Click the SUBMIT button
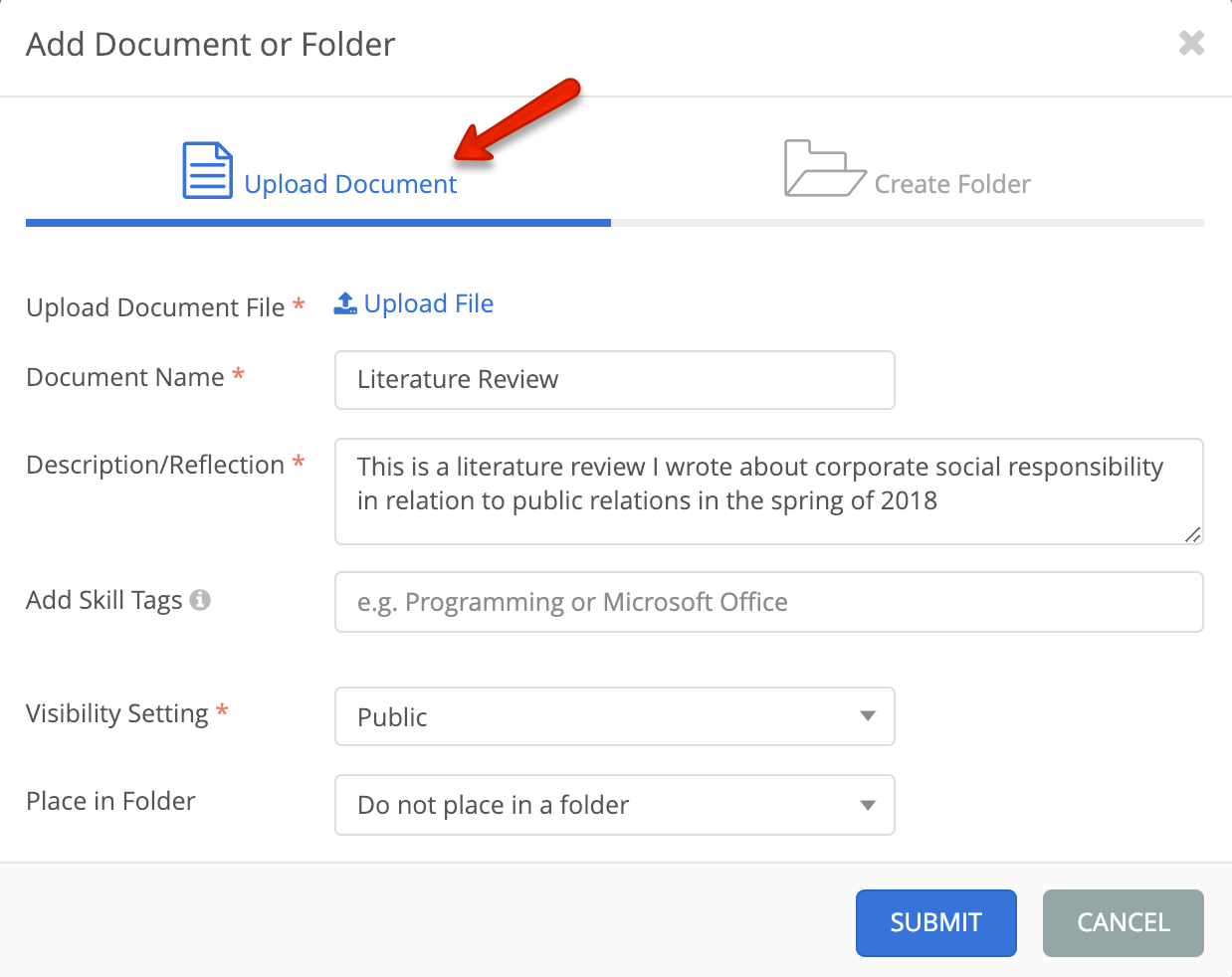Screen dimensions: 1232x977 click(936, 923)
